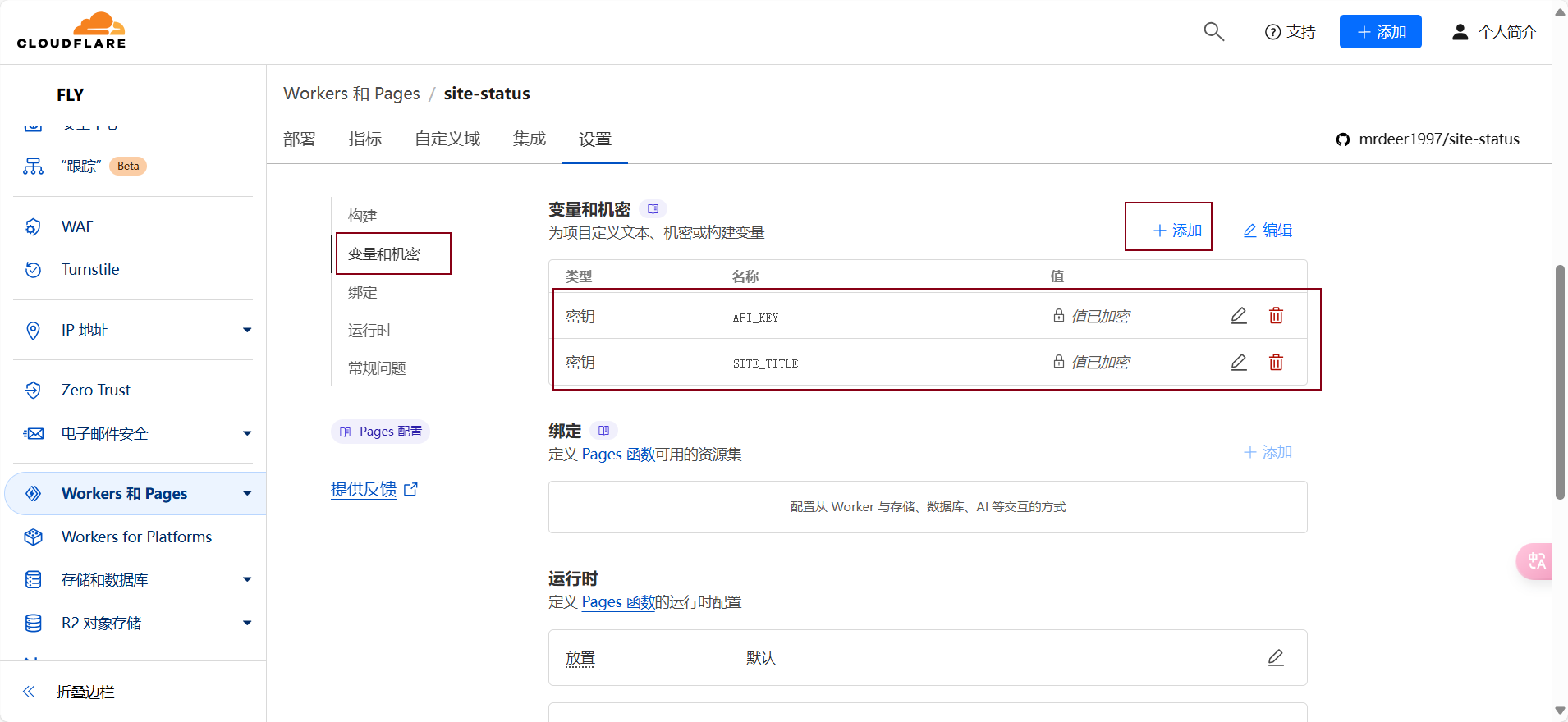Click the R2 对象存储 database icon
The width and height of the screenshot is (1568, 722).
pos(33,623)
